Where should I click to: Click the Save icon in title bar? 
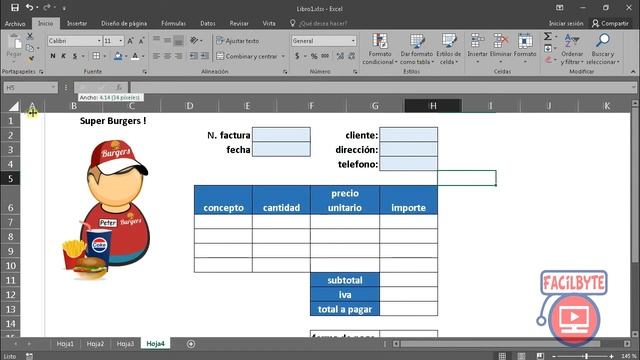15,8
